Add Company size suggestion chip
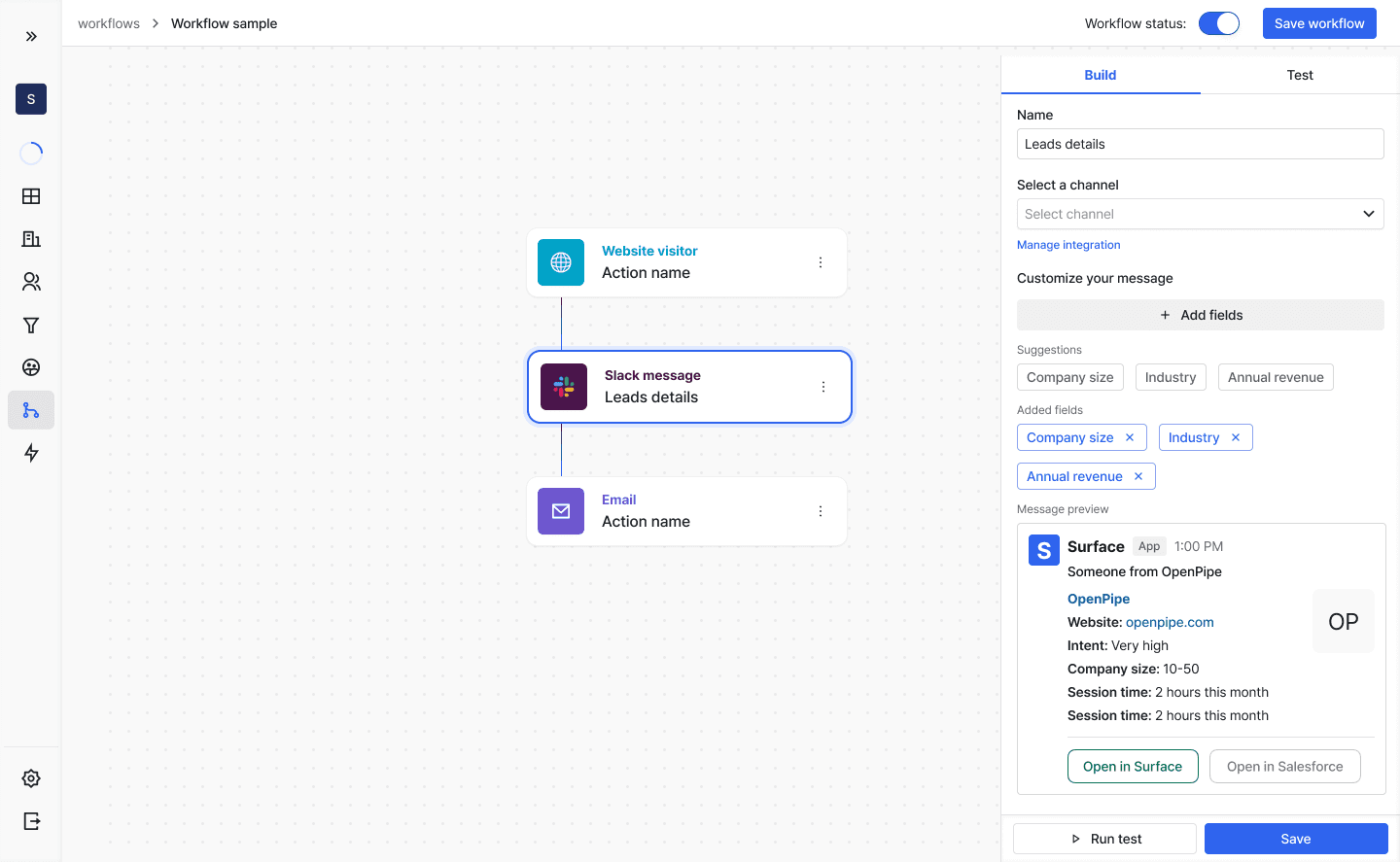Screen dimensions: 1400x862 (x=1070, y=377)
